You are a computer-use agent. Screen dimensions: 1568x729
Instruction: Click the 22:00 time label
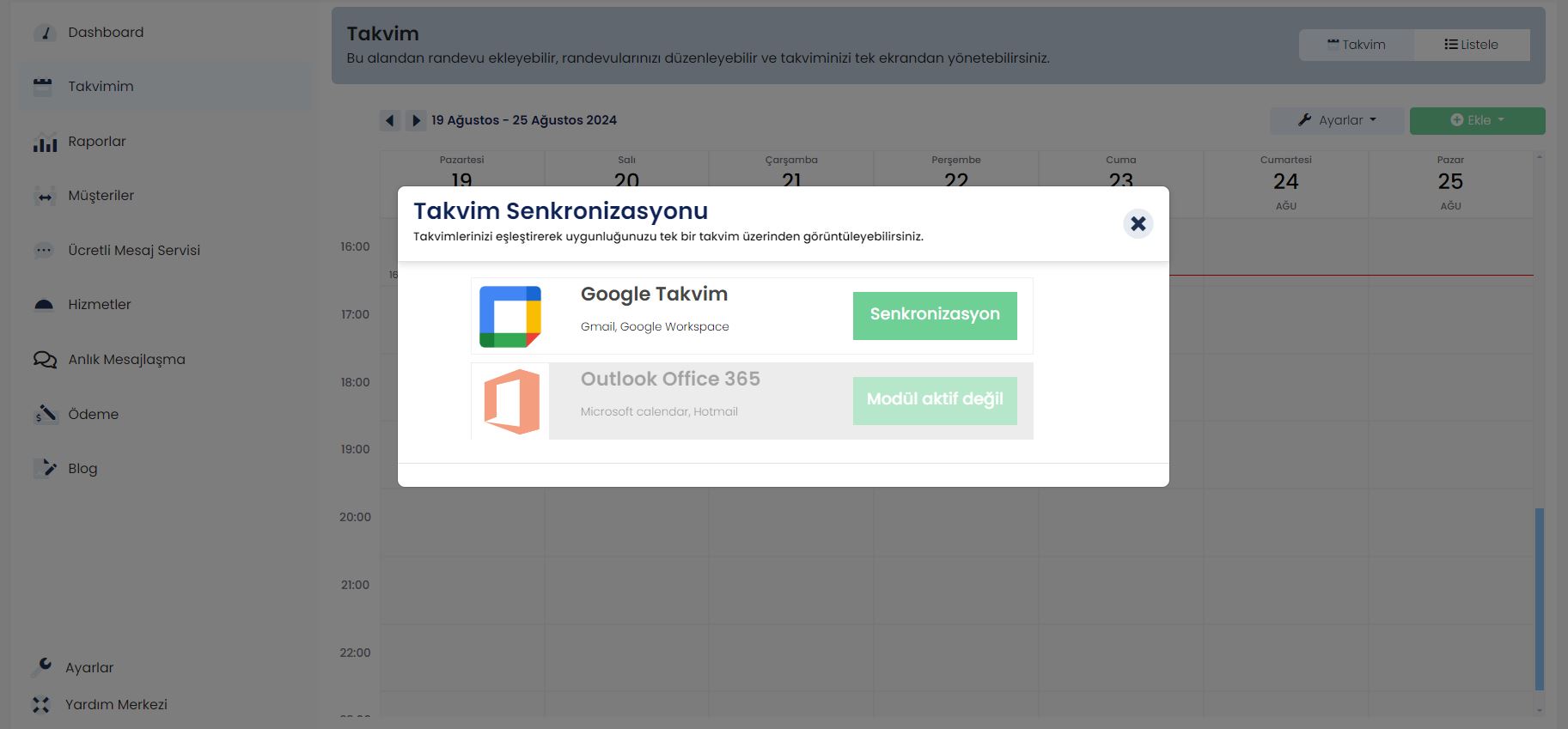point(355,653)
